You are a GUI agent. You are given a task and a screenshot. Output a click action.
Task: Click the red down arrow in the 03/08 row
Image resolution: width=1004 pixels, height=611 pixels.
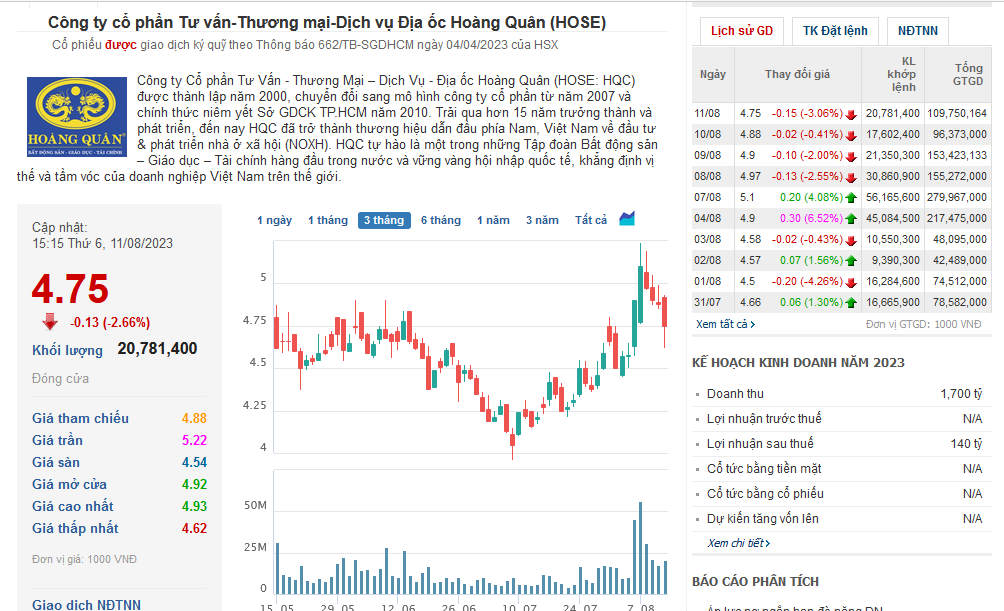pos(851,240)
